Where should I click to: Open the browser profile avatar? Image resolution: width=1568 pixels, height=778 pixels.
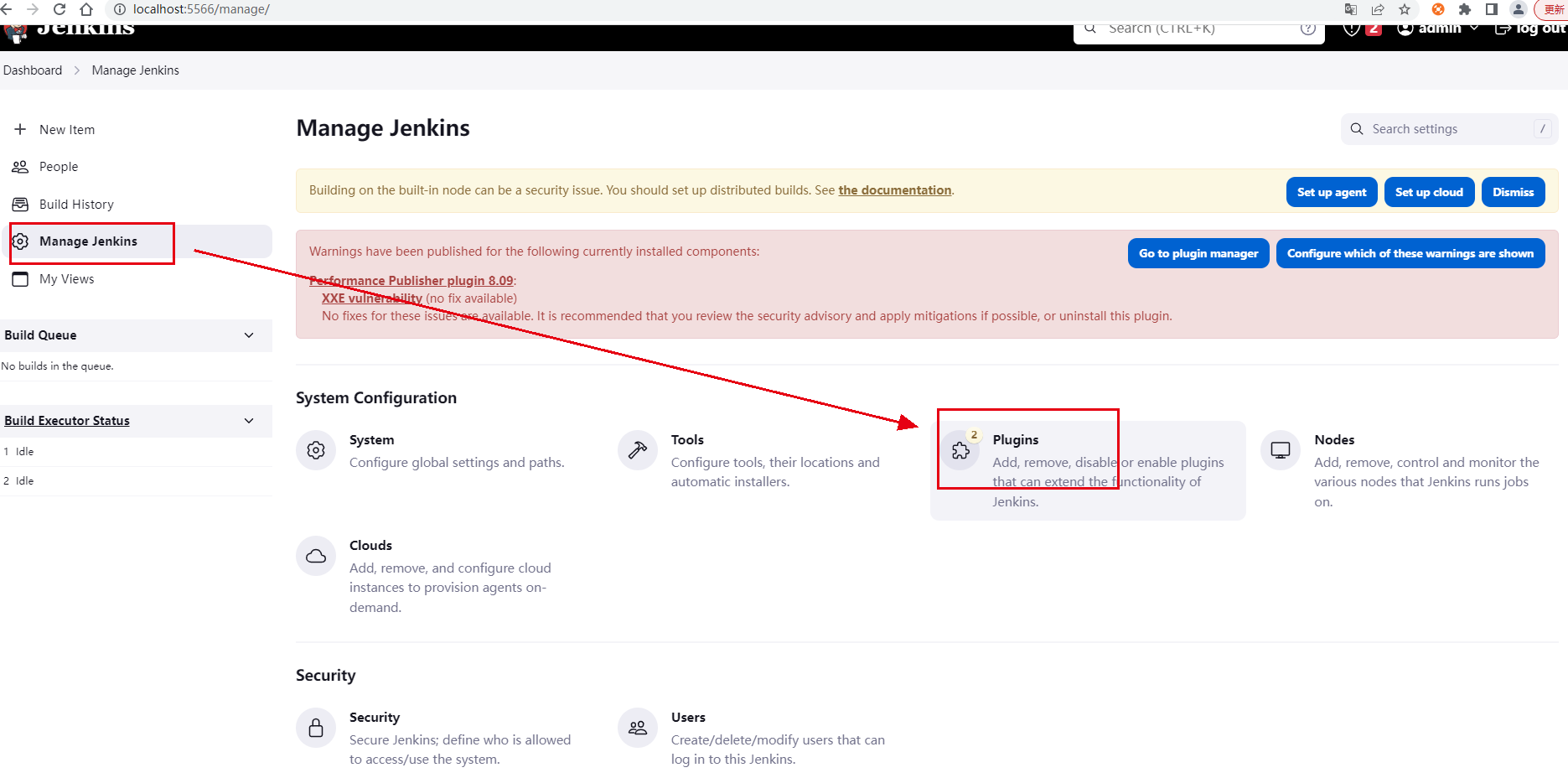1519,9
